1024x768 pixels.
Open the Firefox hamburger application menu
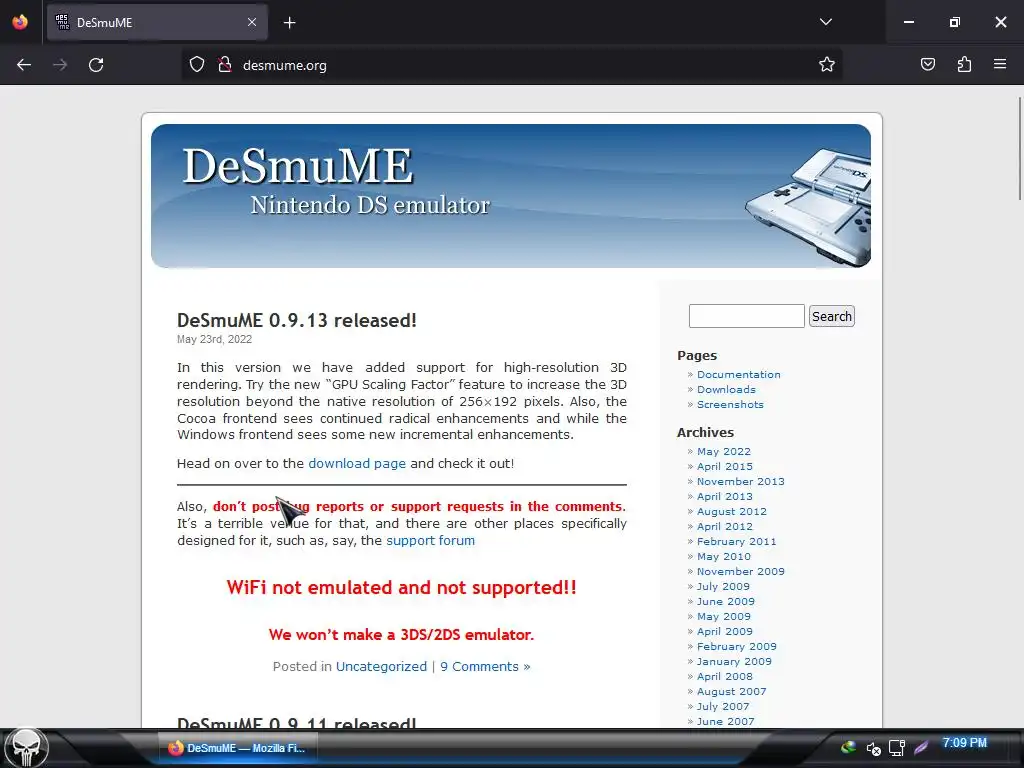(x=1000, y=65)
